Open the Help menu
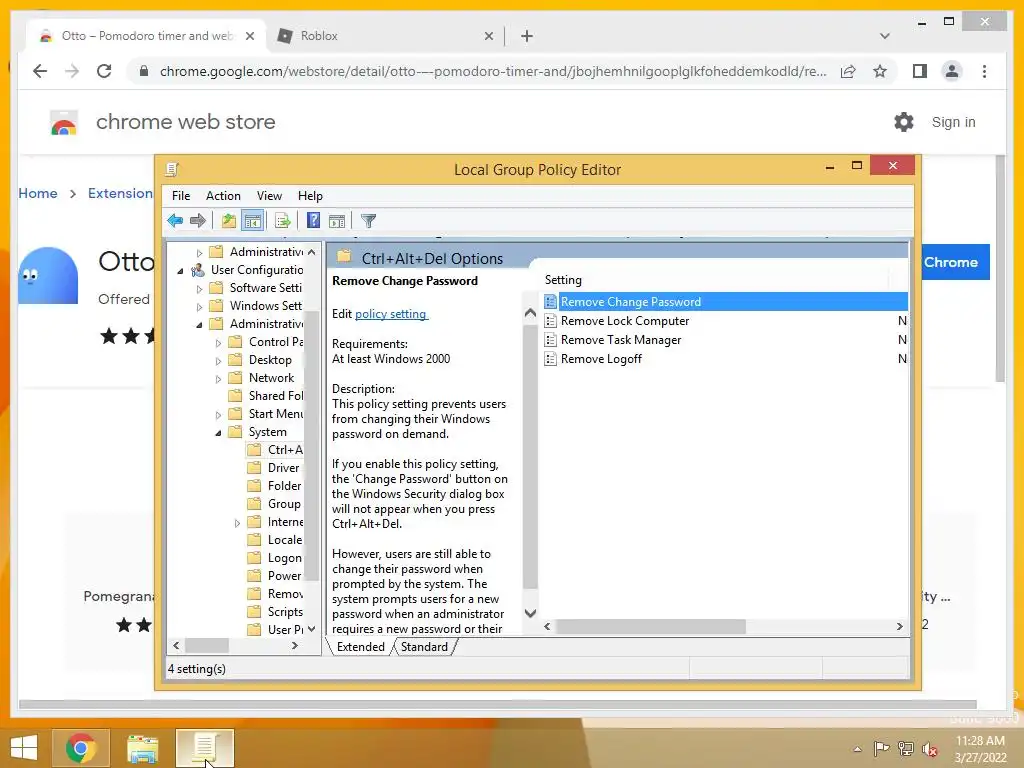The image size is (1024, 768). click(x=310, y=196)
